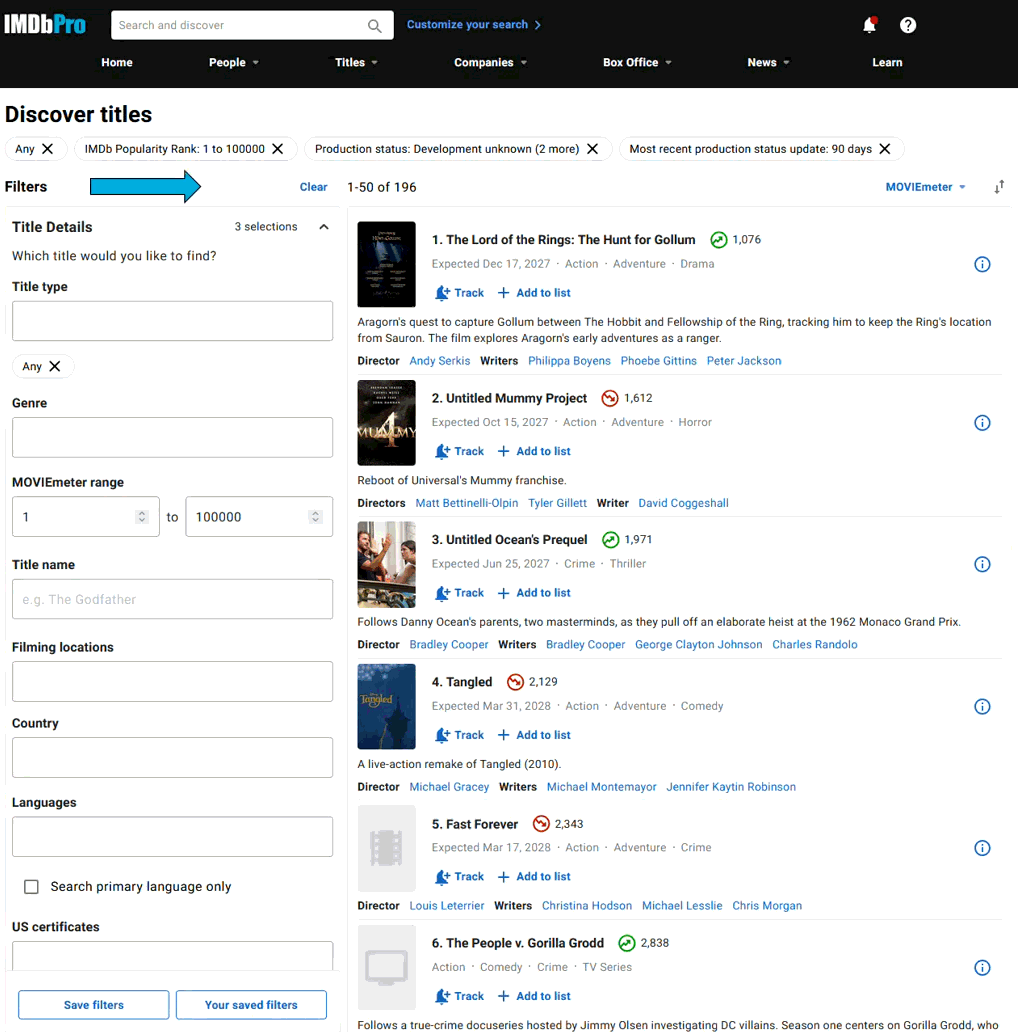The height and width of the screenshot is (1032, 1018).
Task: Open writer Peter Jackson page
Action: [744, 361]
